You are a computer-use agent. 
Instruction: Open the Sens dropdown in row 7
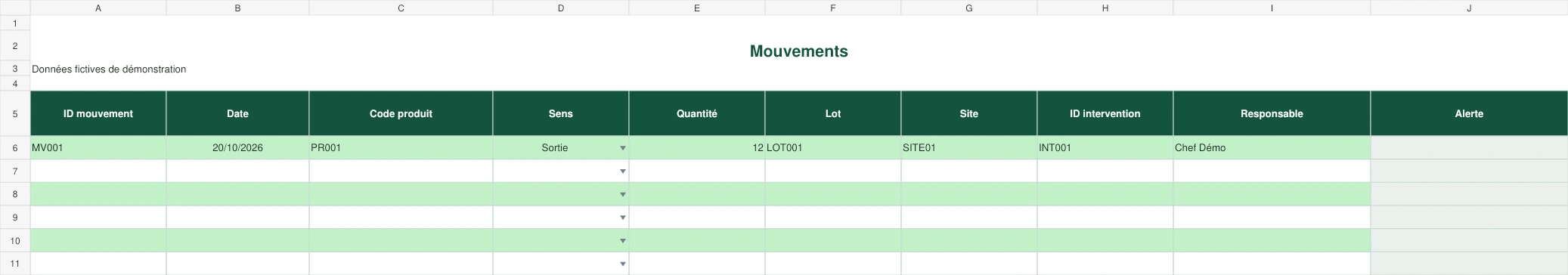click(x=623, y=171)
